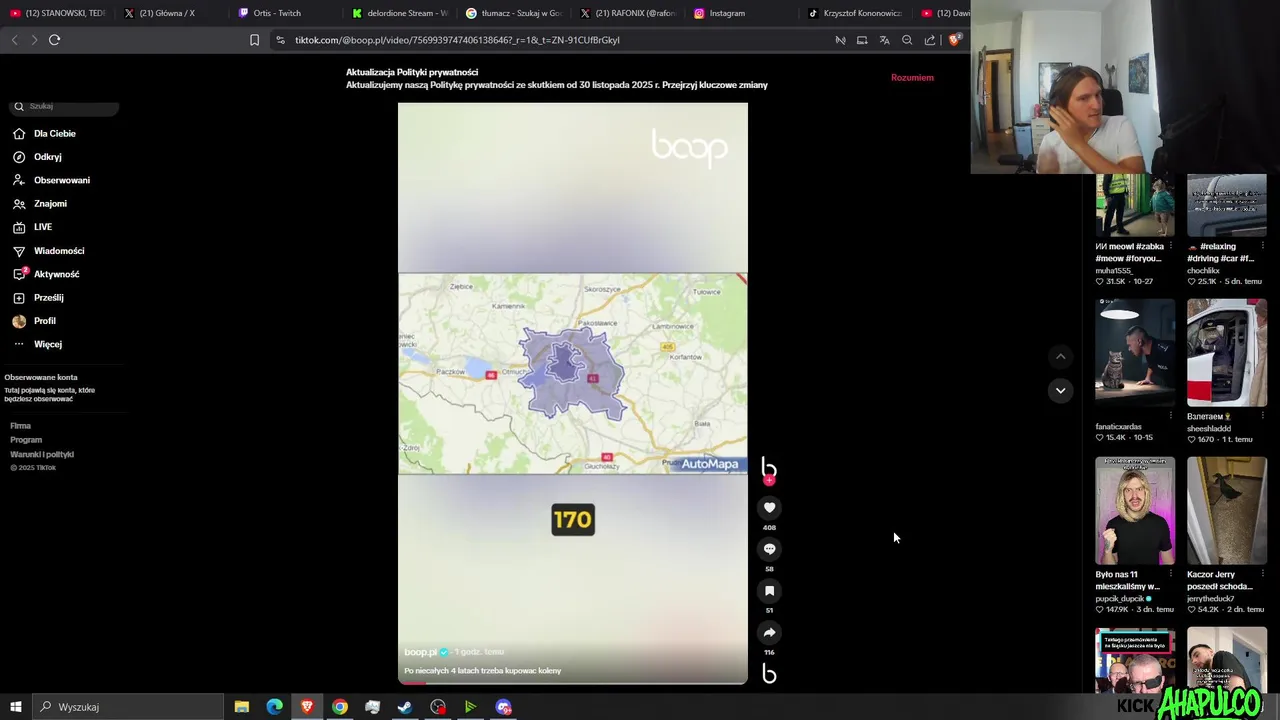Like the video with the heart icon
The image size is (1280, 720).
click(x=769, y=508)
